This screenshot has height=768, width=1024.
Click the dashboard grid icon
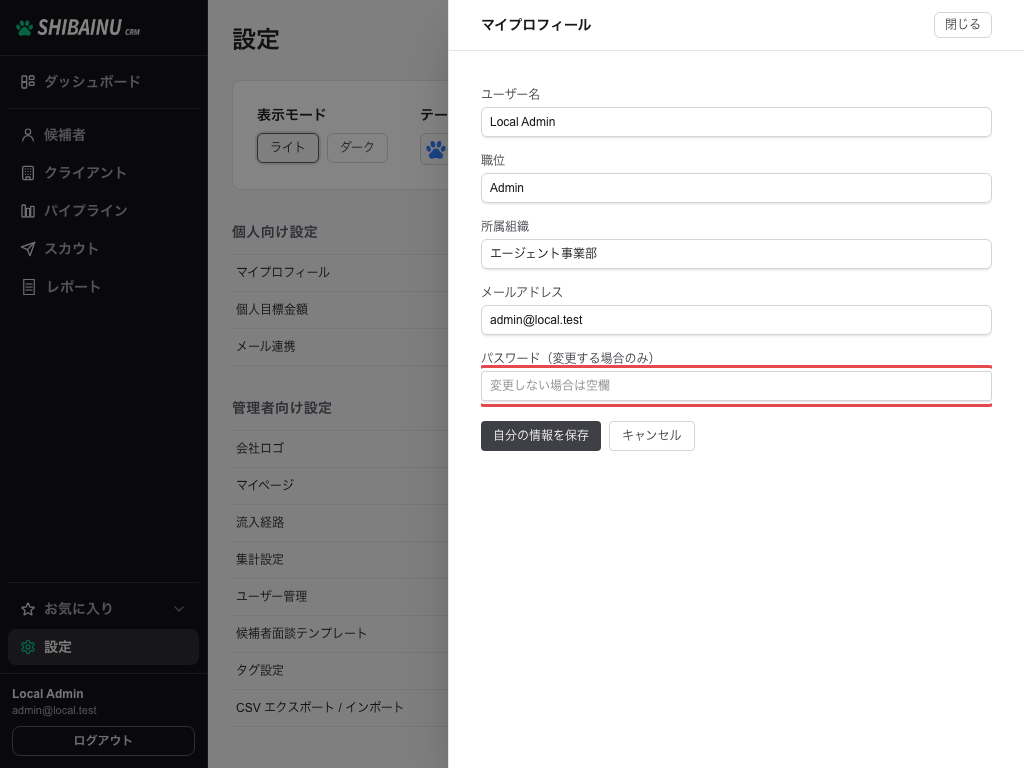(27, 82)
